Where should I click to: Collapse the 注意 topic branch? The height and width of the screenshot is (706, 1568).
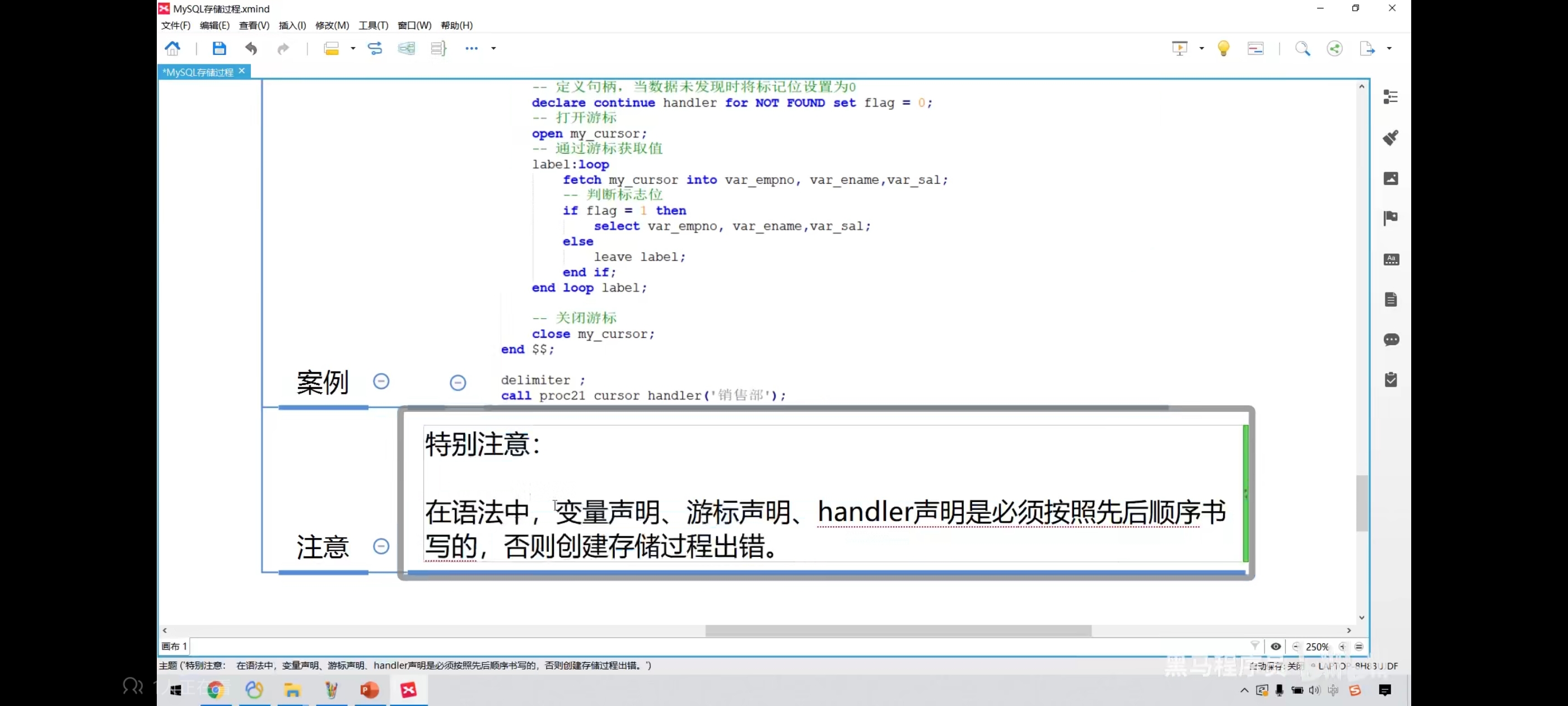point(381,546)
